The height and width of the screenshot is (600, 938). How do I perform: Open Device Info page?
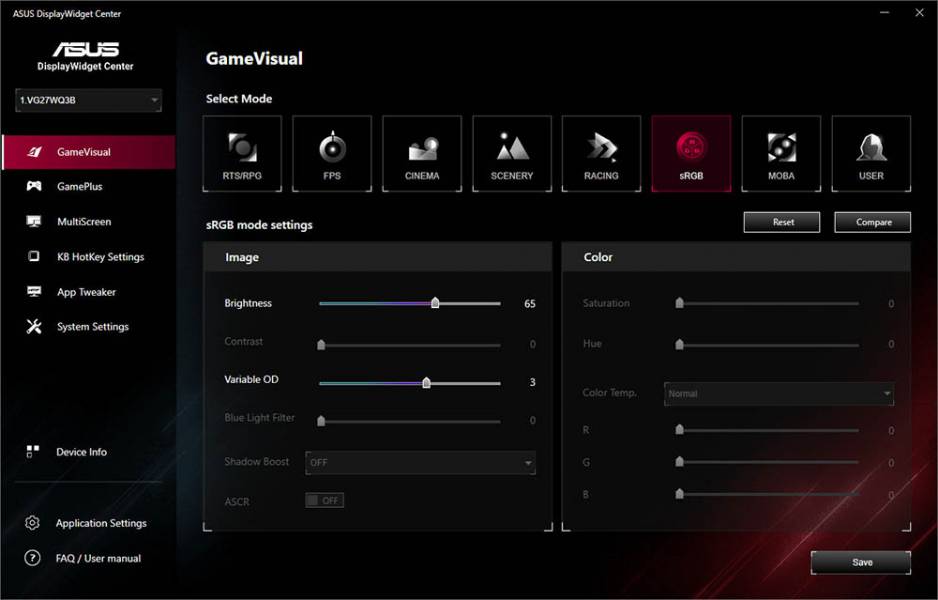click(81, 452)
